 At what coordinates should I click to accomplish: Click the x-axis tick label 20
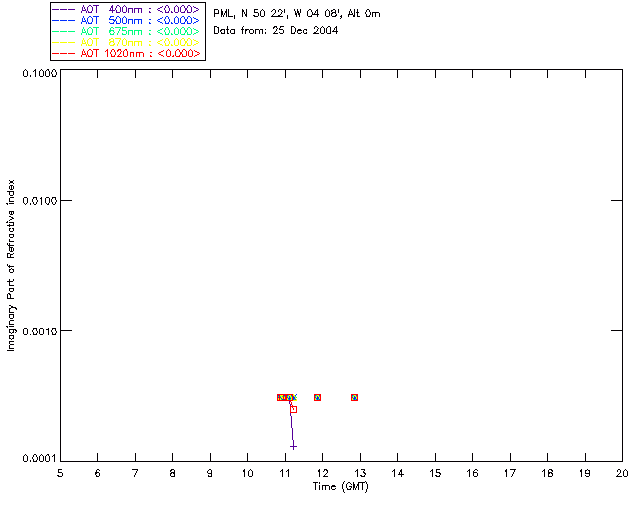[622, 473]
